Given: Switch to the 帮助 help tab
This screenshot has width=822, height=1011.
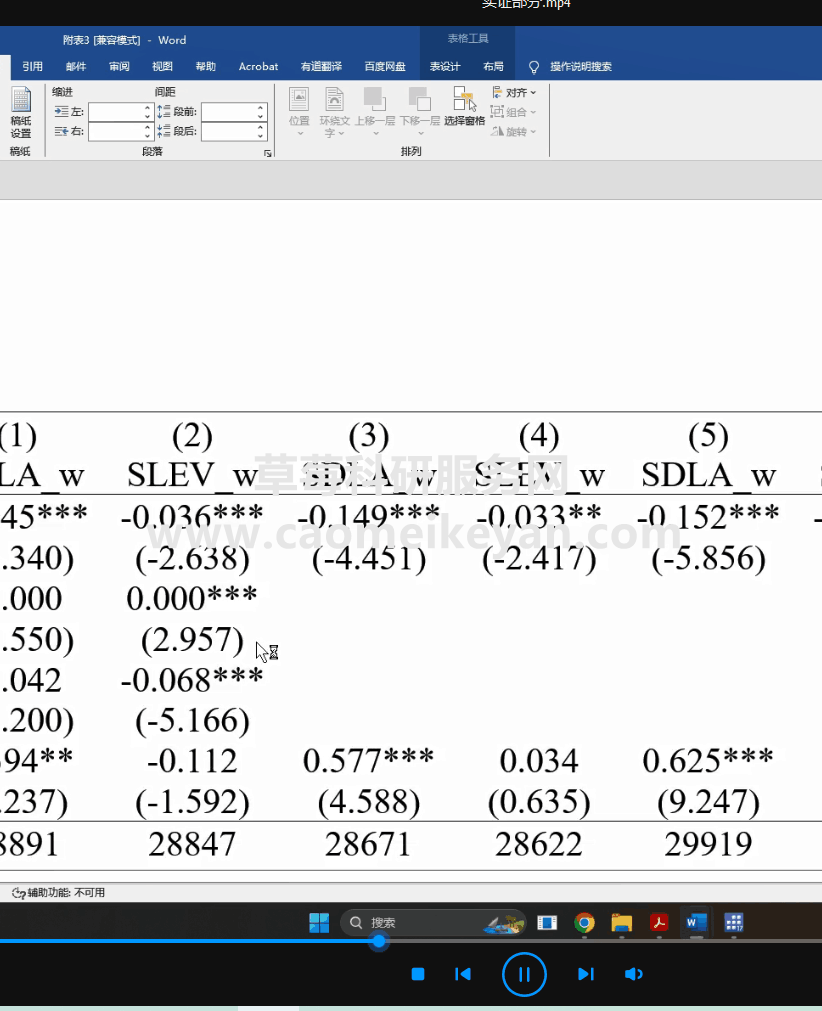Looking at the screenshot, I should [x=206, y=66].
